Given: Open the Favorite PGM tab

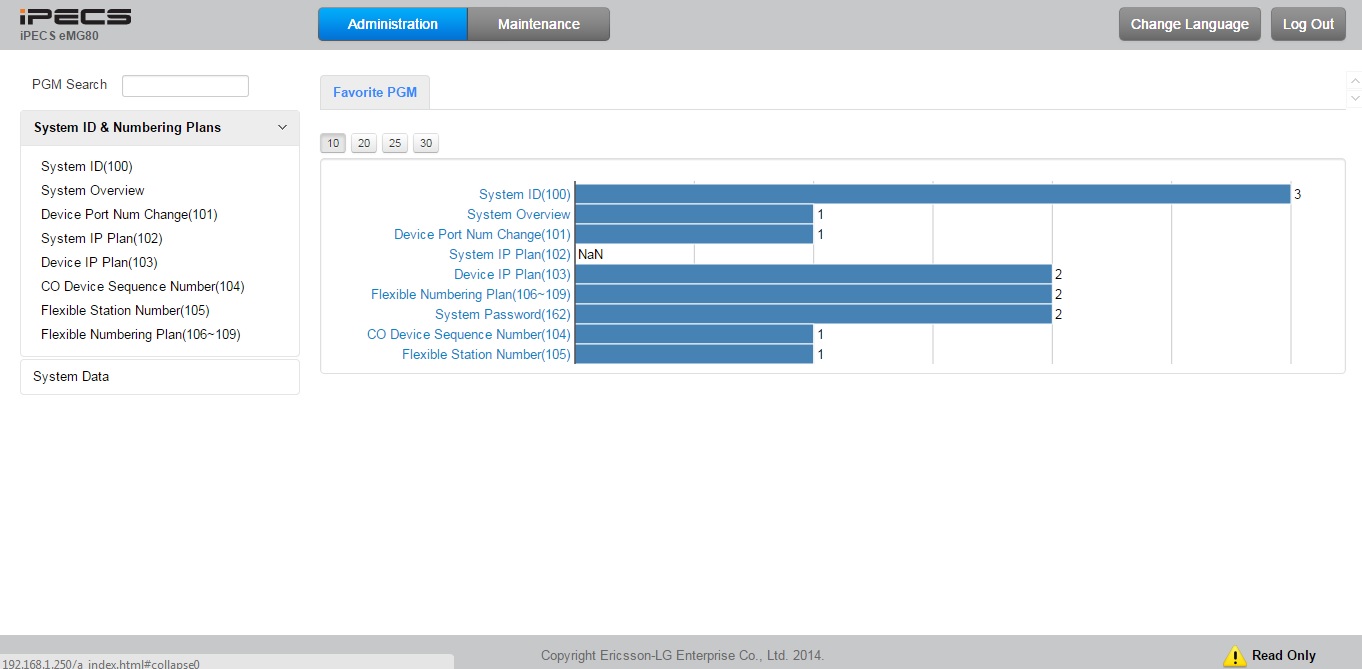Looking at the screenshot, I should pos(374,92).
